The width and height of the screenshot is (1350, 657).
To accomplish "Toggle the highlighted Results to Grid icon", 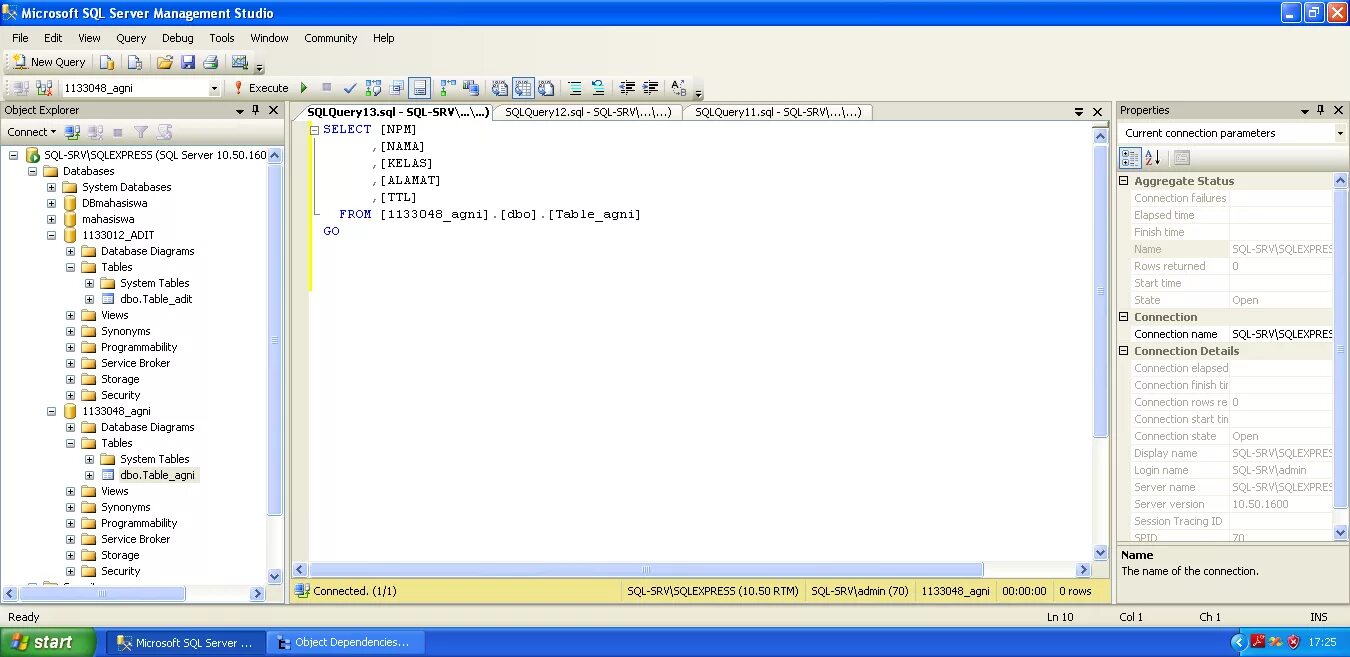I will click(523, 88).
